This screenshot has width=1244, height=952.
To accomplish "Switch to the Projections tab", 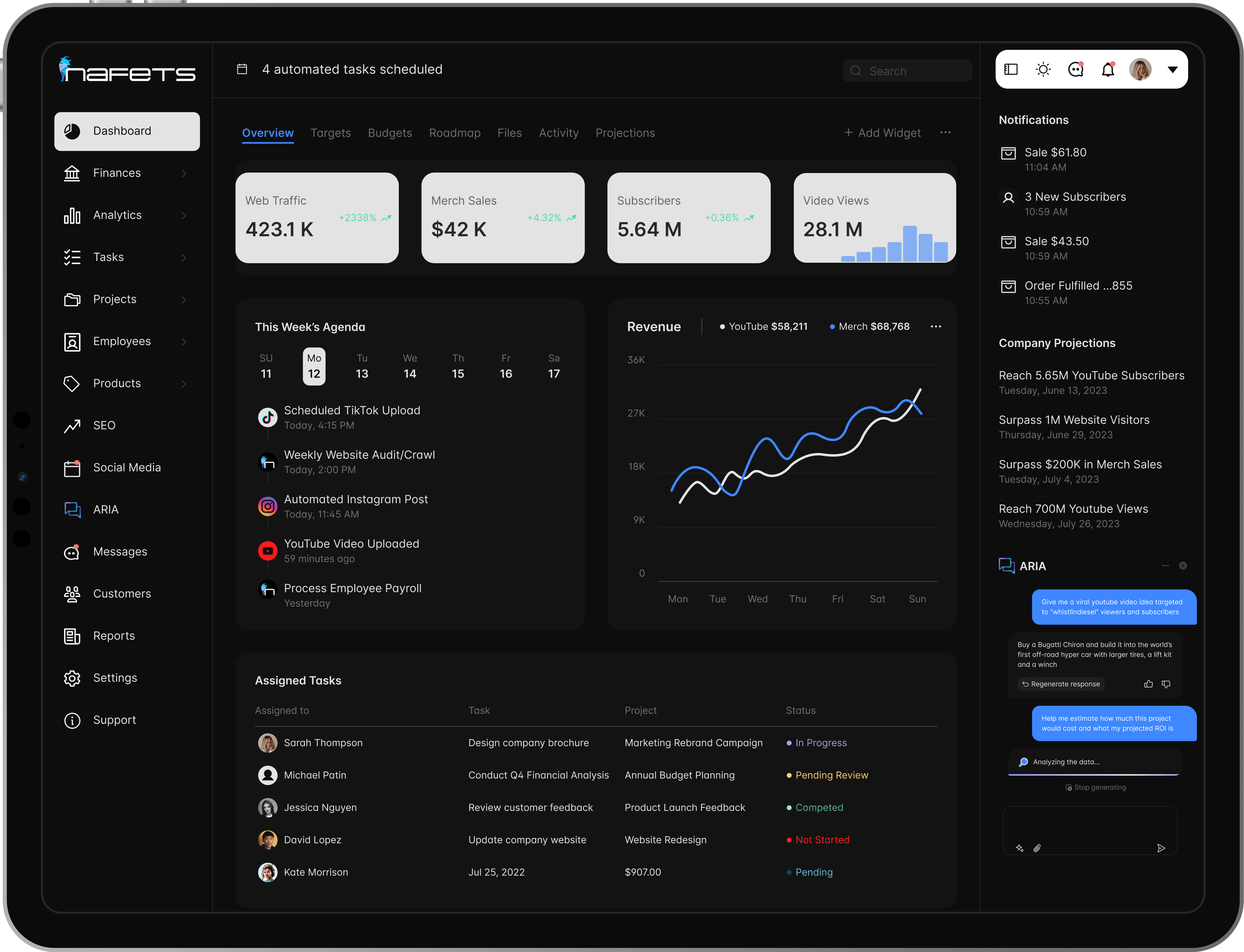I will [x=625, y=132].
